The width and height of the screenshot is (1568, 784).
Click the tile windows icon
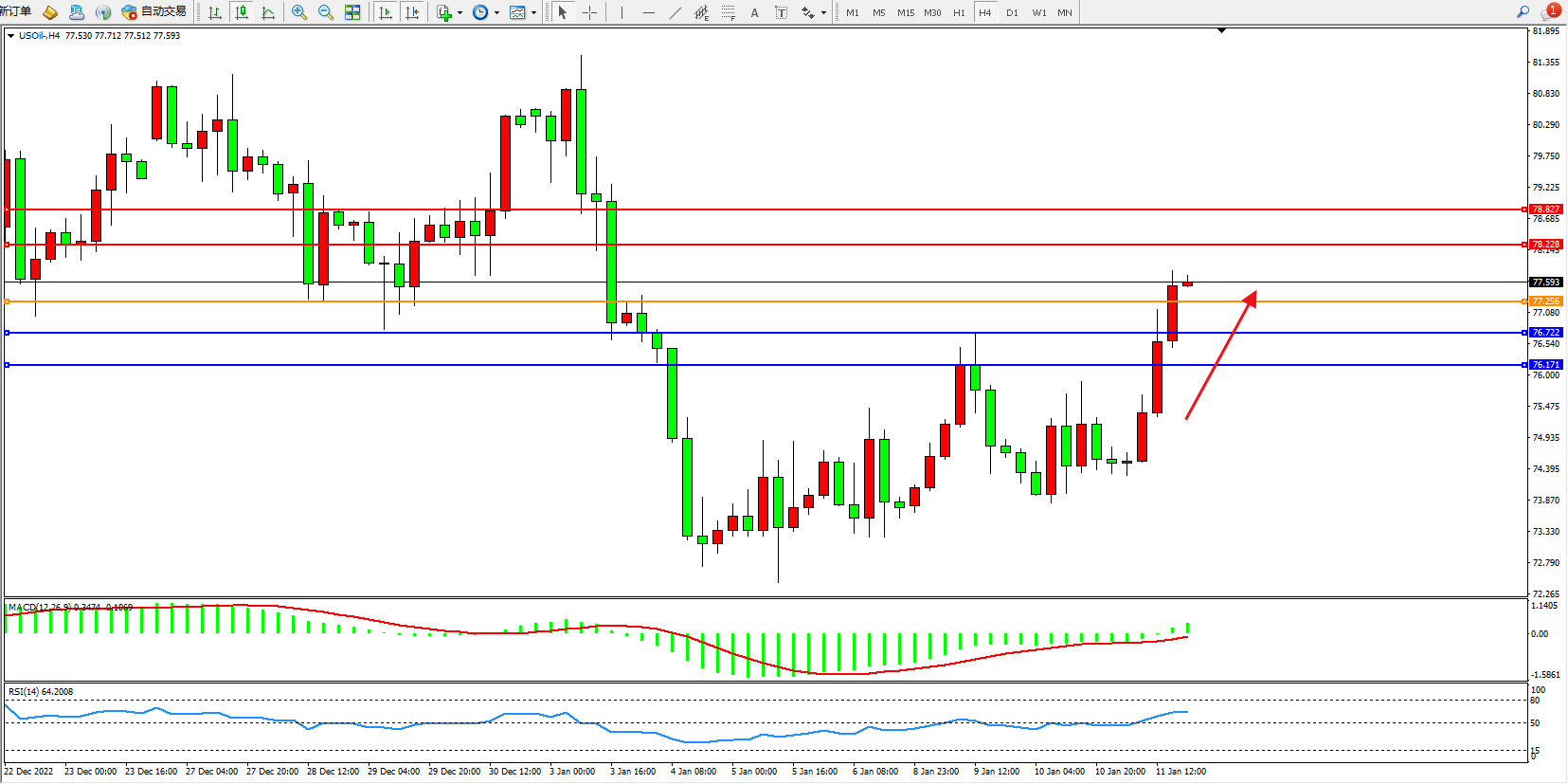pos(352,12)
